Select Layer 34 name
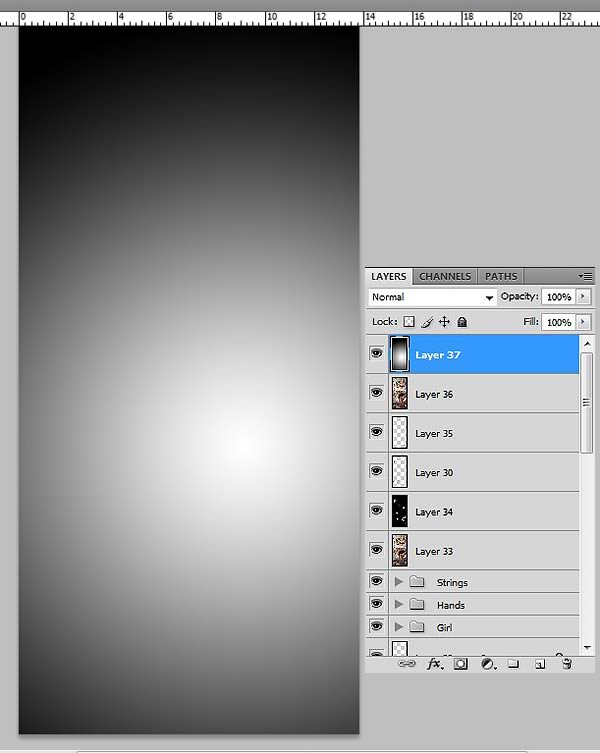 point(434,512)
